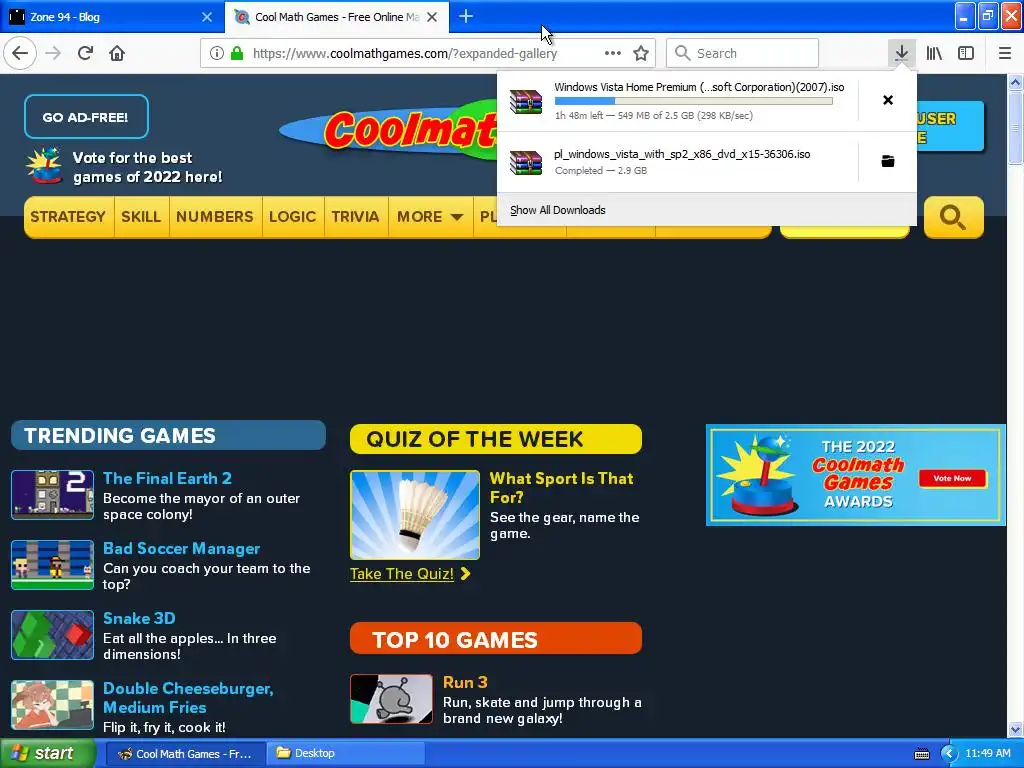Click the scrollbar up arrow
This screenshot has width=1024, height=768.
(x=1015, y=82)
